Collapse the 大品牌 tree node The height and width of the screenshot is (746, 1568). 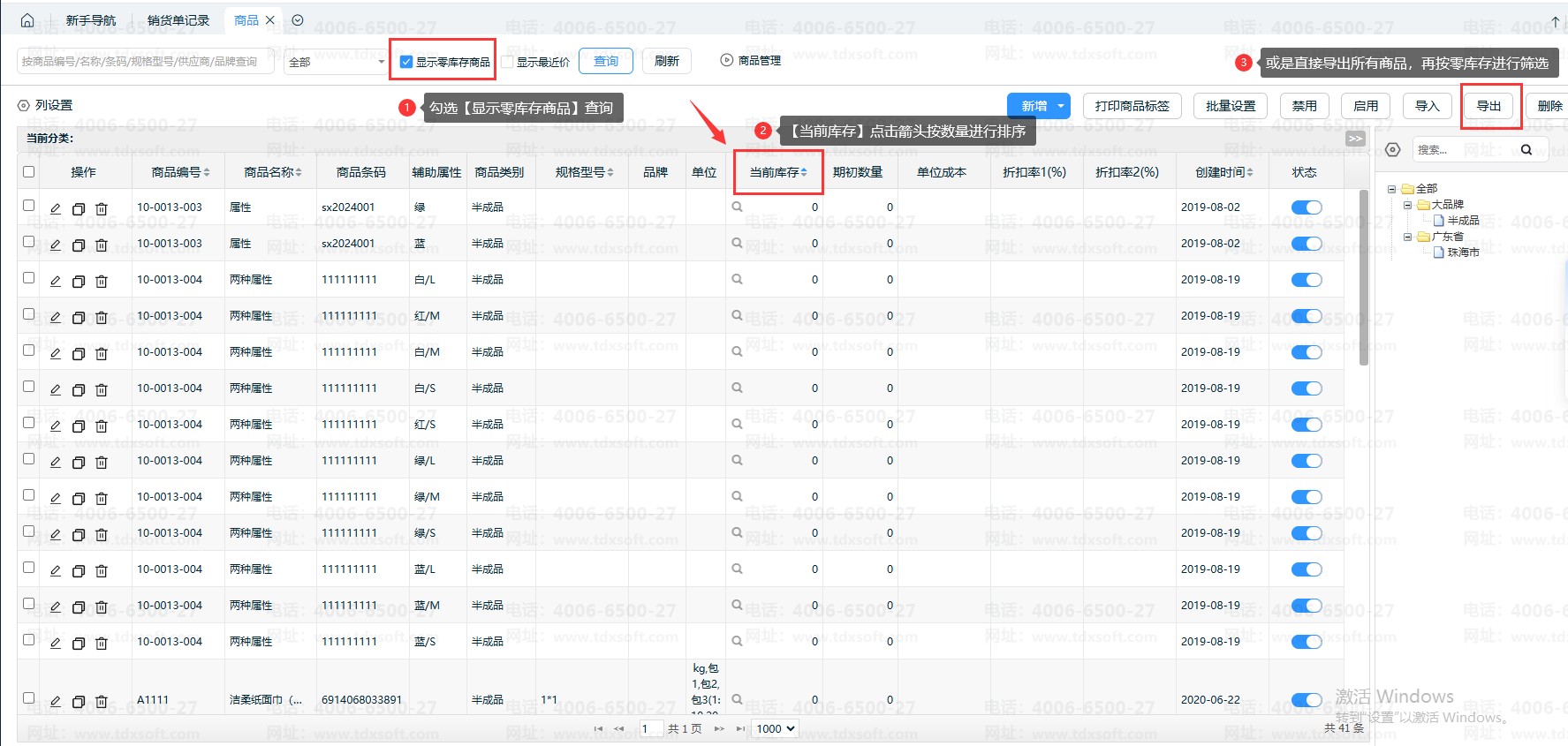coord(1408,205)
